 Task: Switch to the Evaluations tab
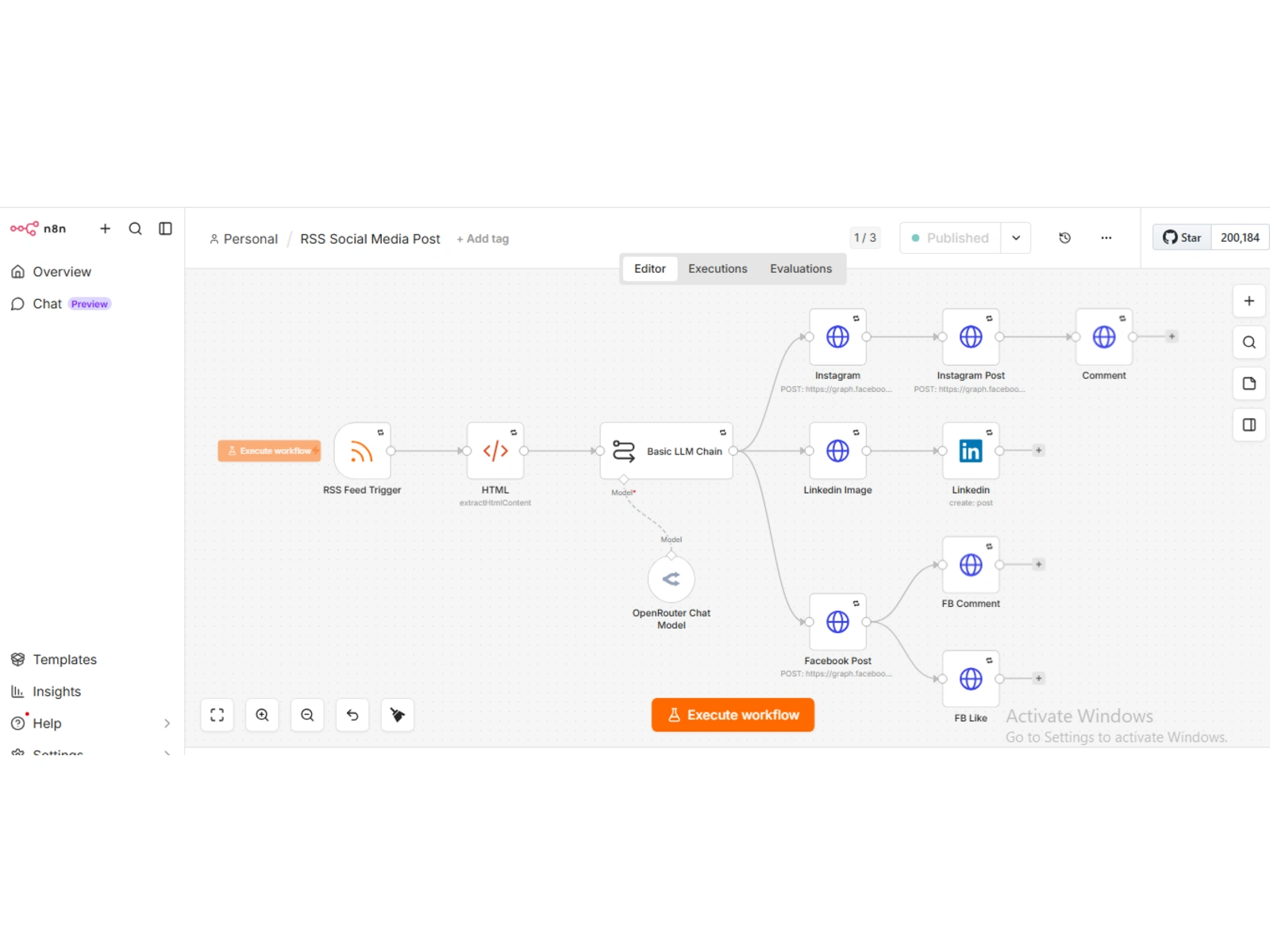(801, 269)
